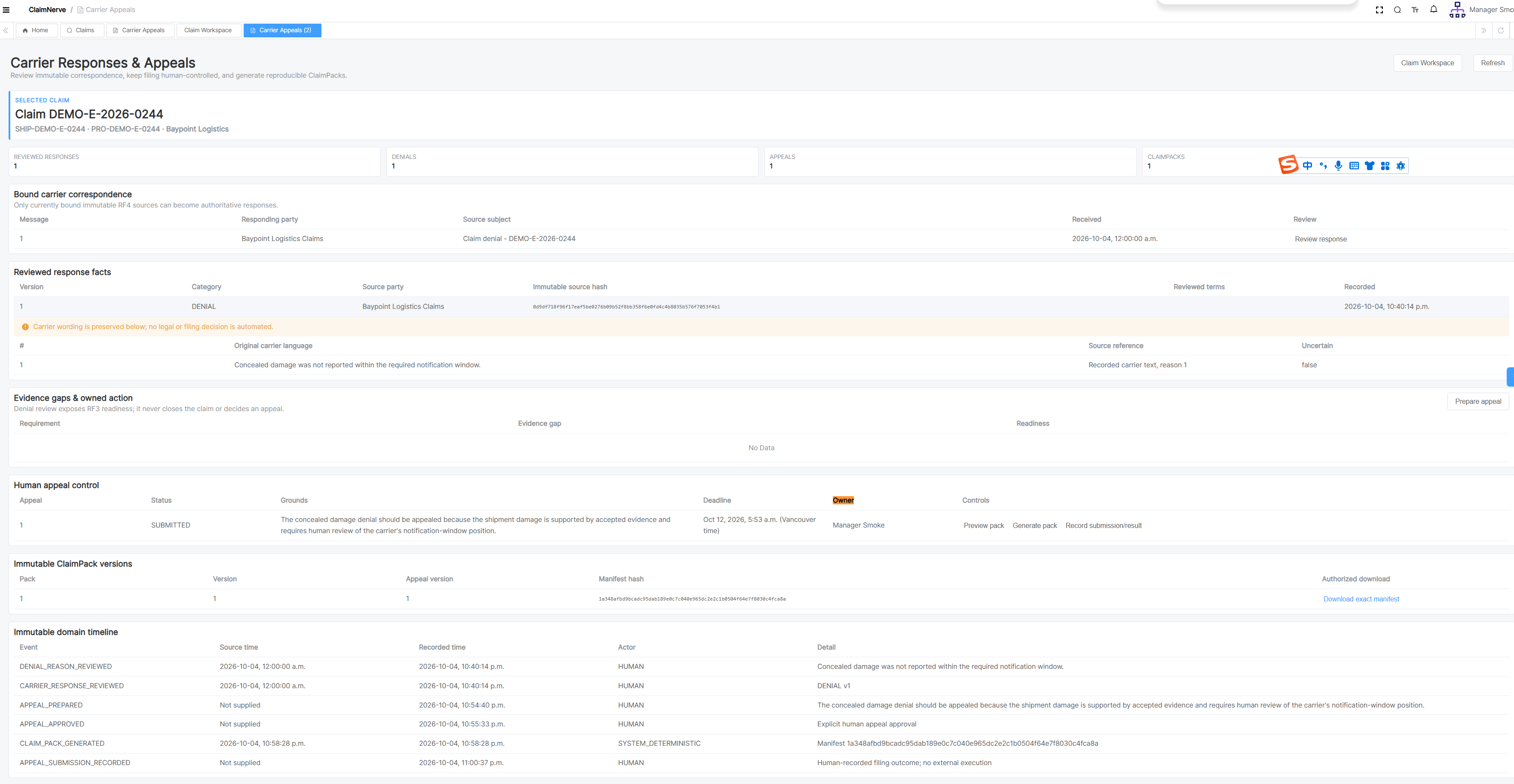
Task: Open the first Carrier Appeals tab
Action: pos(140,31)
